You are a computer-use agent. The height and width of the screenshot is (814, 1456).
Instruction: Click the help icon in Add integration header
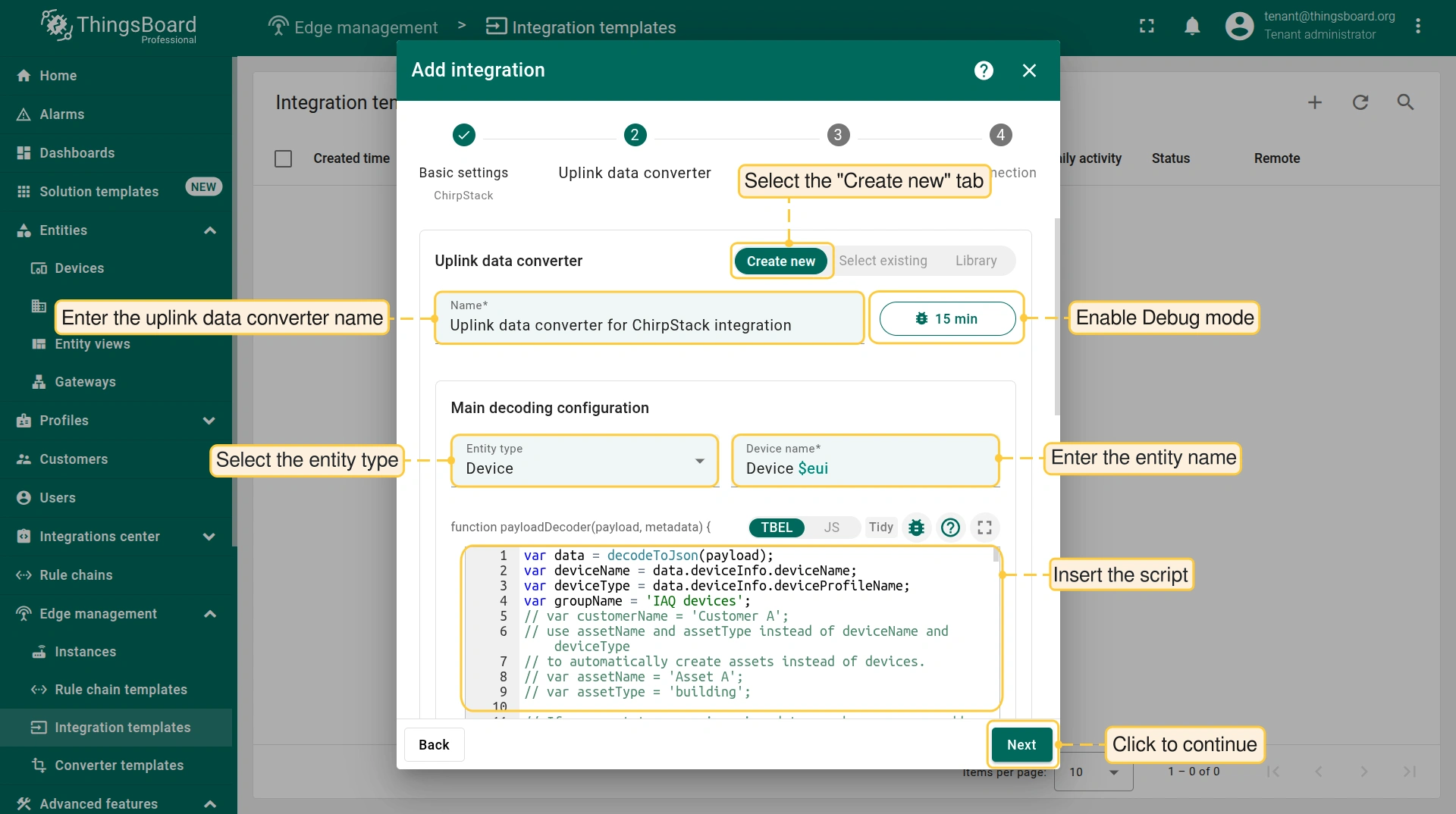pyautogui.click(x=984, y=70)
